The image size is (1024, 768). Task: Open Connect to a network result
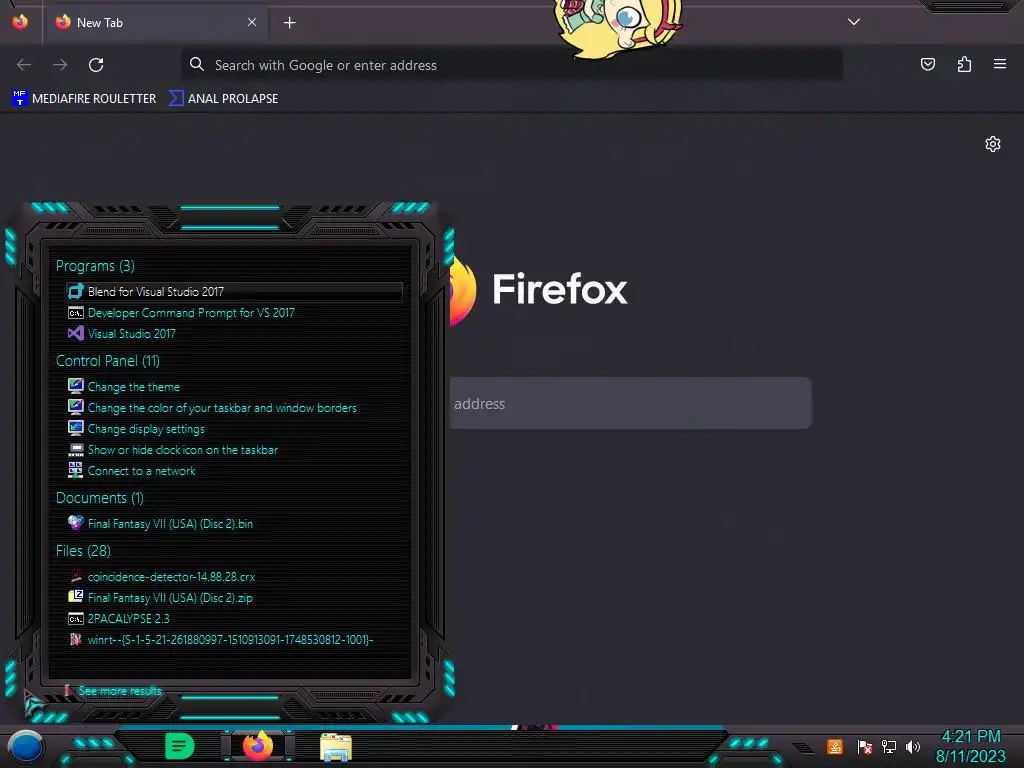pyautogui.click(x=141, y=471)
